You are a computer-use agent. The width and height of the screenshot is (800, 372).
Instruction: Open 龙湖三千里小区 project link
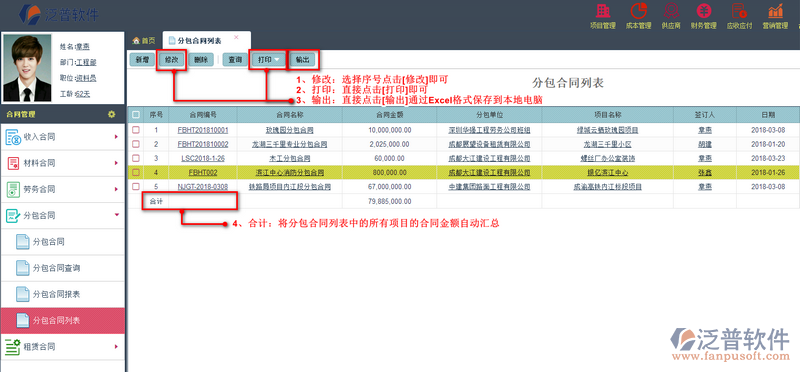607,144
